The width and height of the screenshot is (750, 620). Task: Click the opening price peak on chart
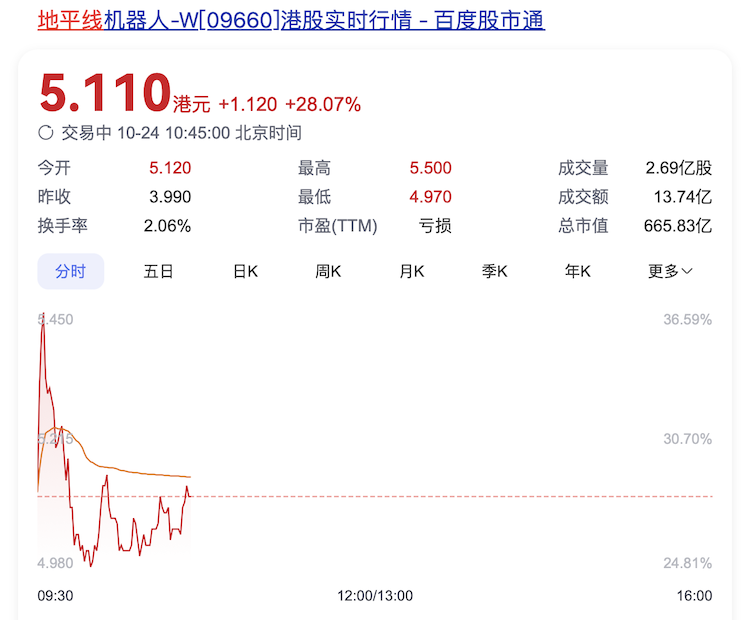click(42, 323)
